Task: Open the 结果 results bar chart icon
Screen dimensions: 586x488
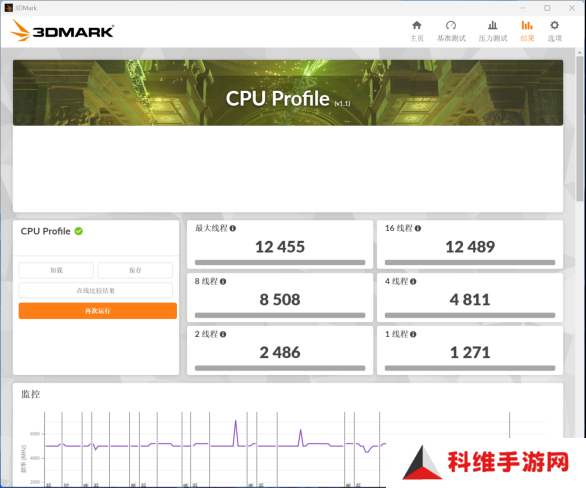Action: [527, 25]
